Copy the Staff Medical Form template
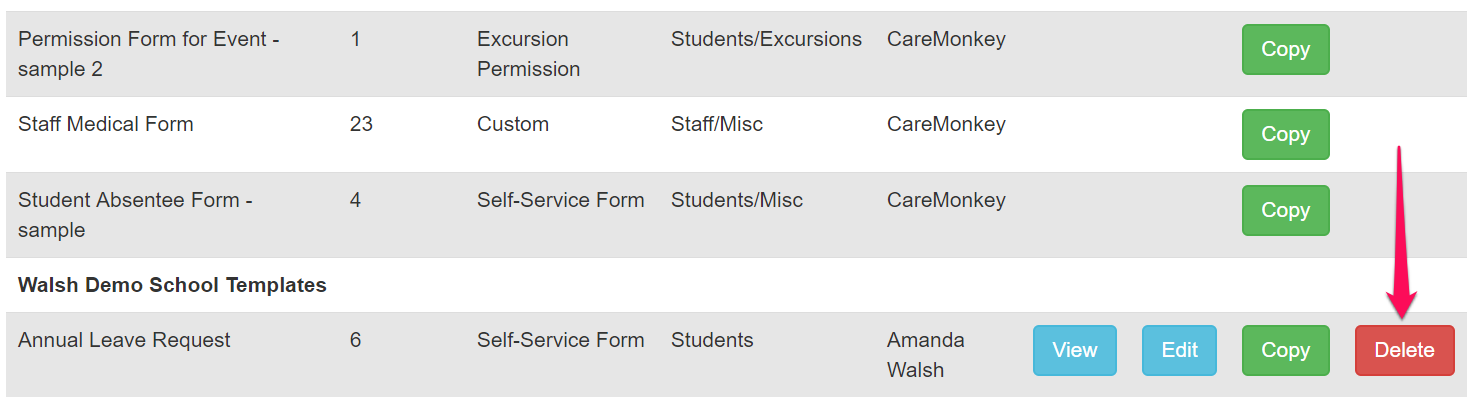 coord(1285,135)
